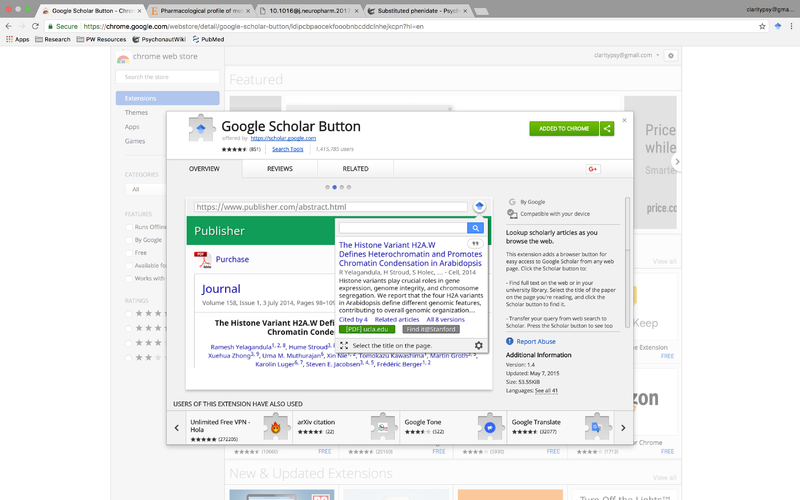This screenshot has width=800, height=500.
Task: Click the Search the store field
Action: click(x=166, y=77)
